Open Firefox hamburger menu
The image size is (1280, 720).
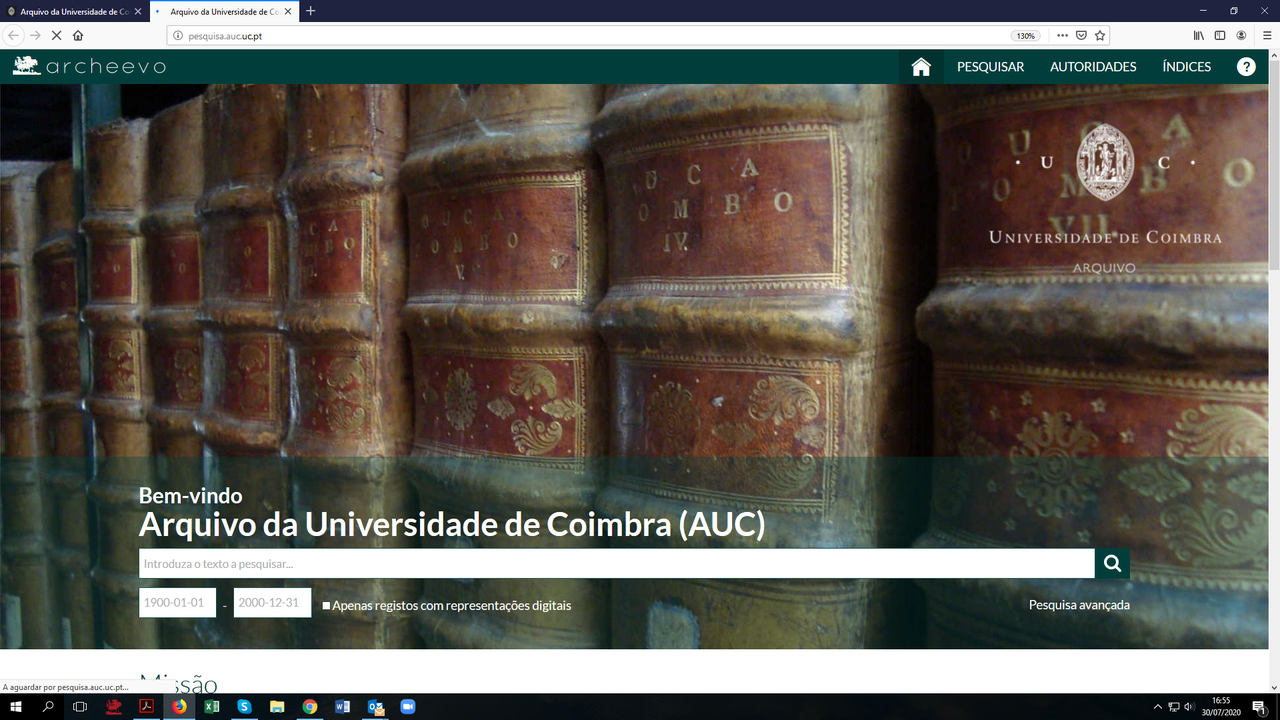[1267, 35]
